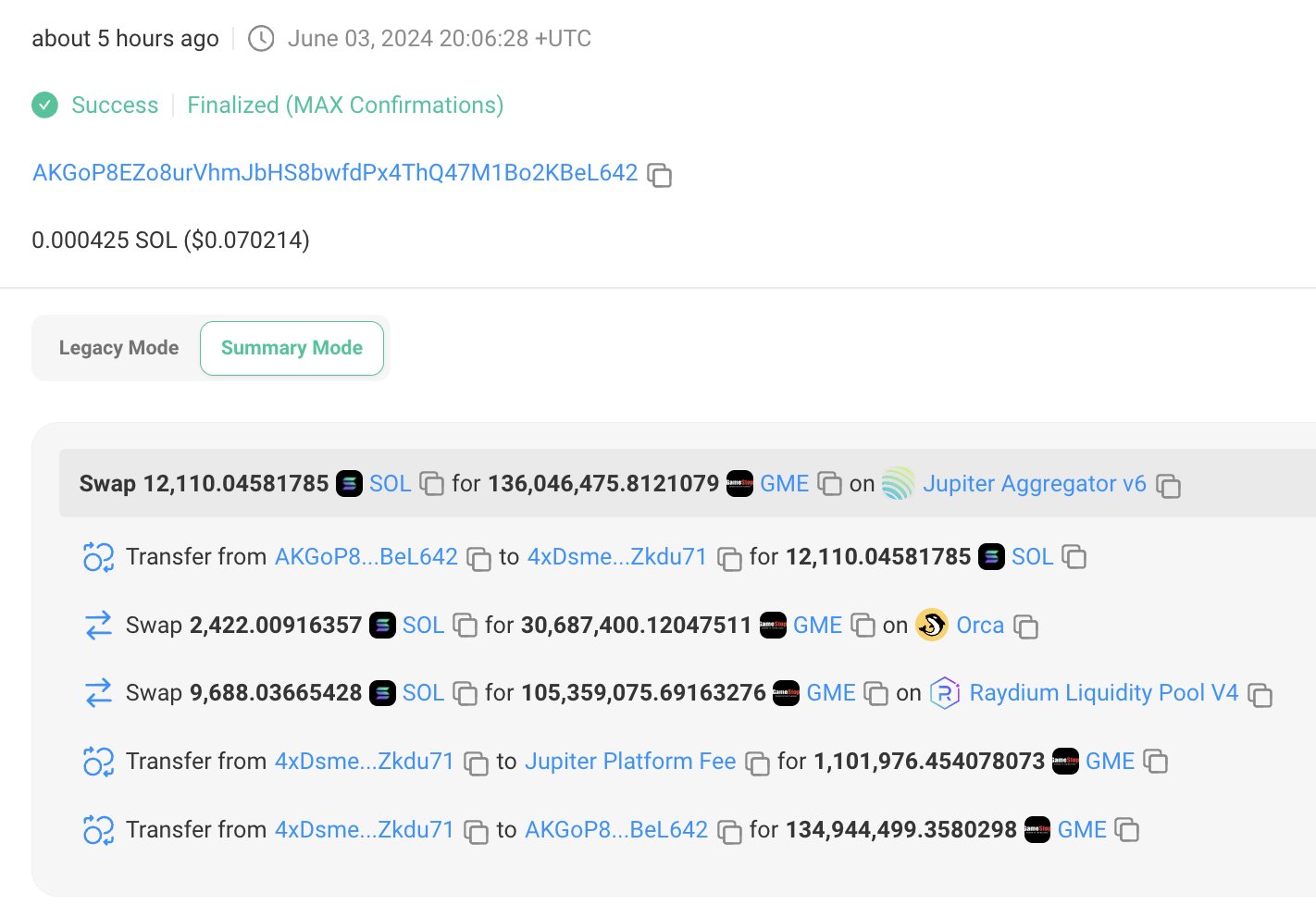Screen dimensions: 1316x918
Task: Open SOL link in the 12,110.04581785 transfer row
Action: [1032, 557]
